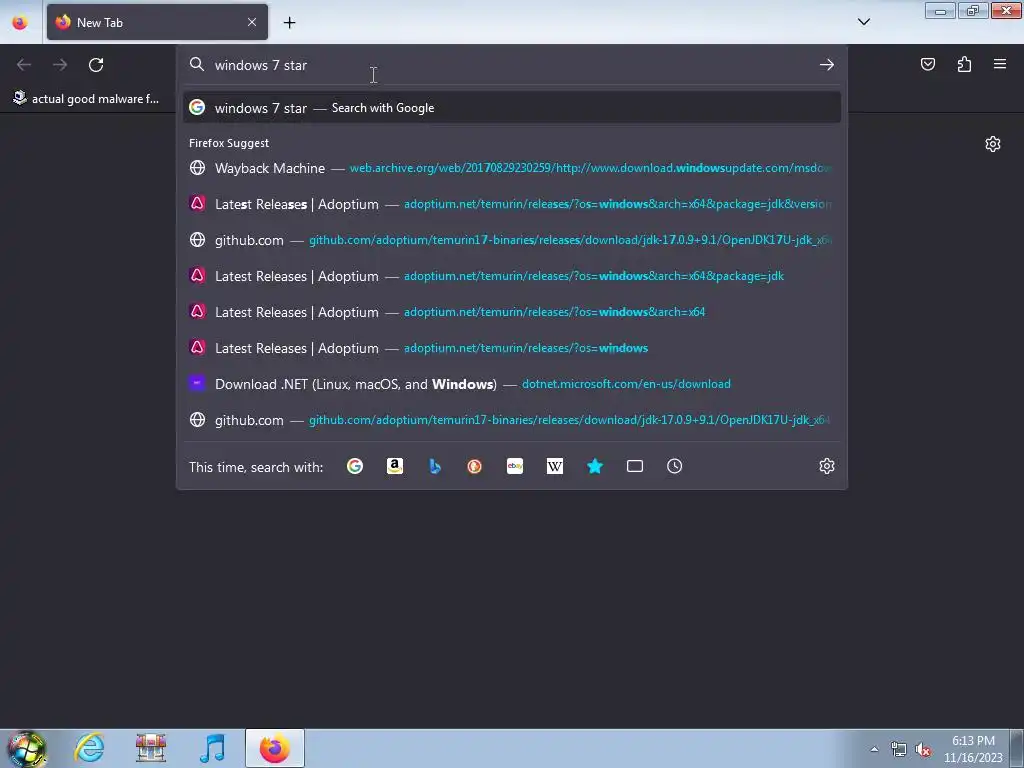Reload the page with the refresh icon

click(x=96, y=65)
